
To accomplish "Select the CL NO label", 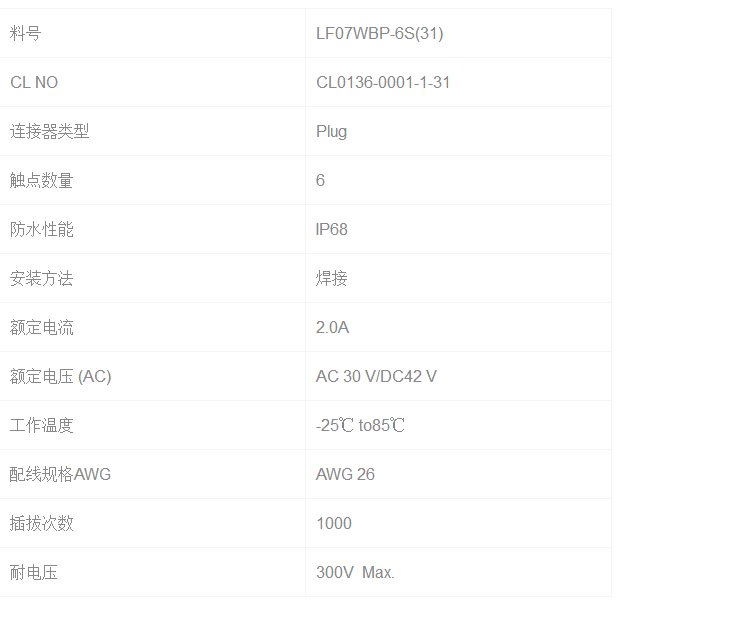I will click(34, 82).
